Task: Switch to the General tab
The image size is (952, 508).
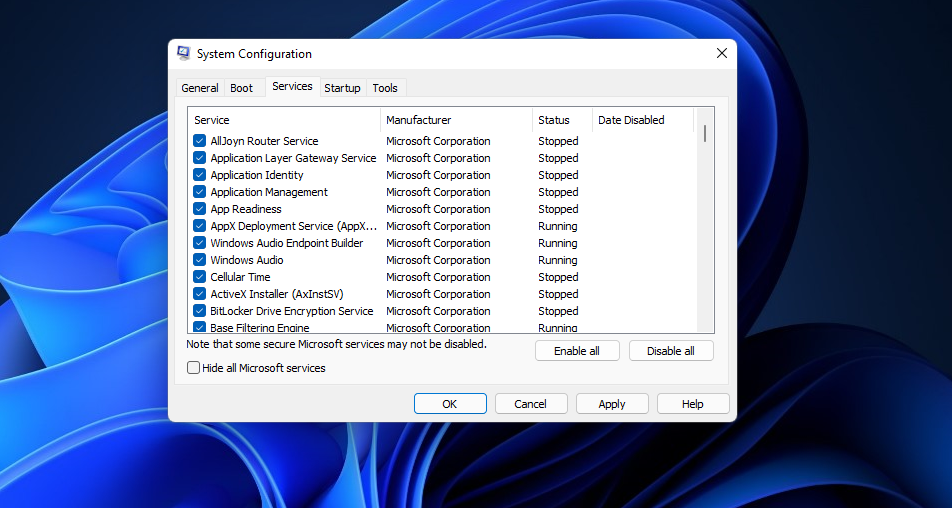Action: 200,88
